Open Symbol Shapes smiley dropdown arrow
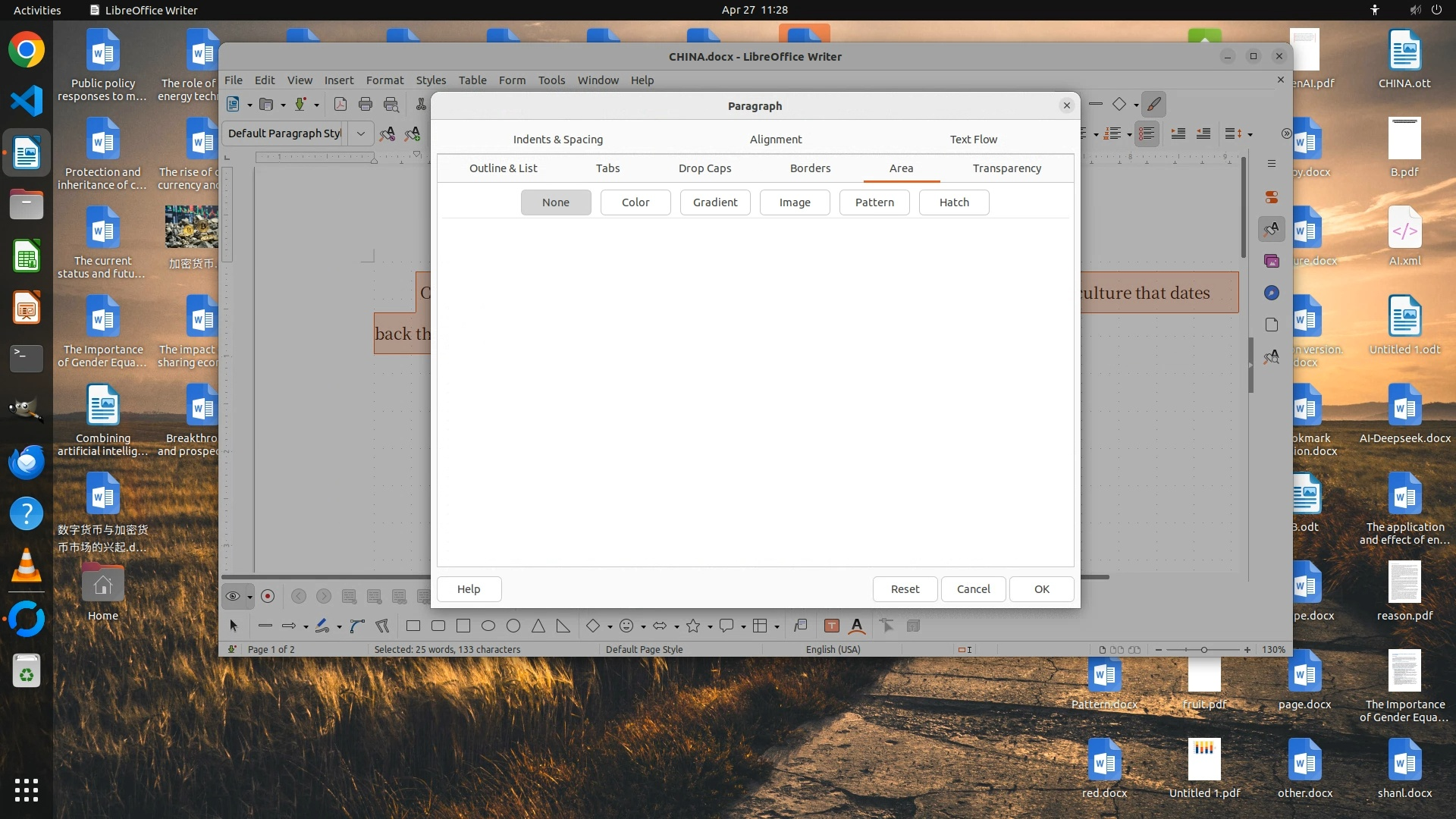This screenshot has width=1456, height=819. point(643,627)
